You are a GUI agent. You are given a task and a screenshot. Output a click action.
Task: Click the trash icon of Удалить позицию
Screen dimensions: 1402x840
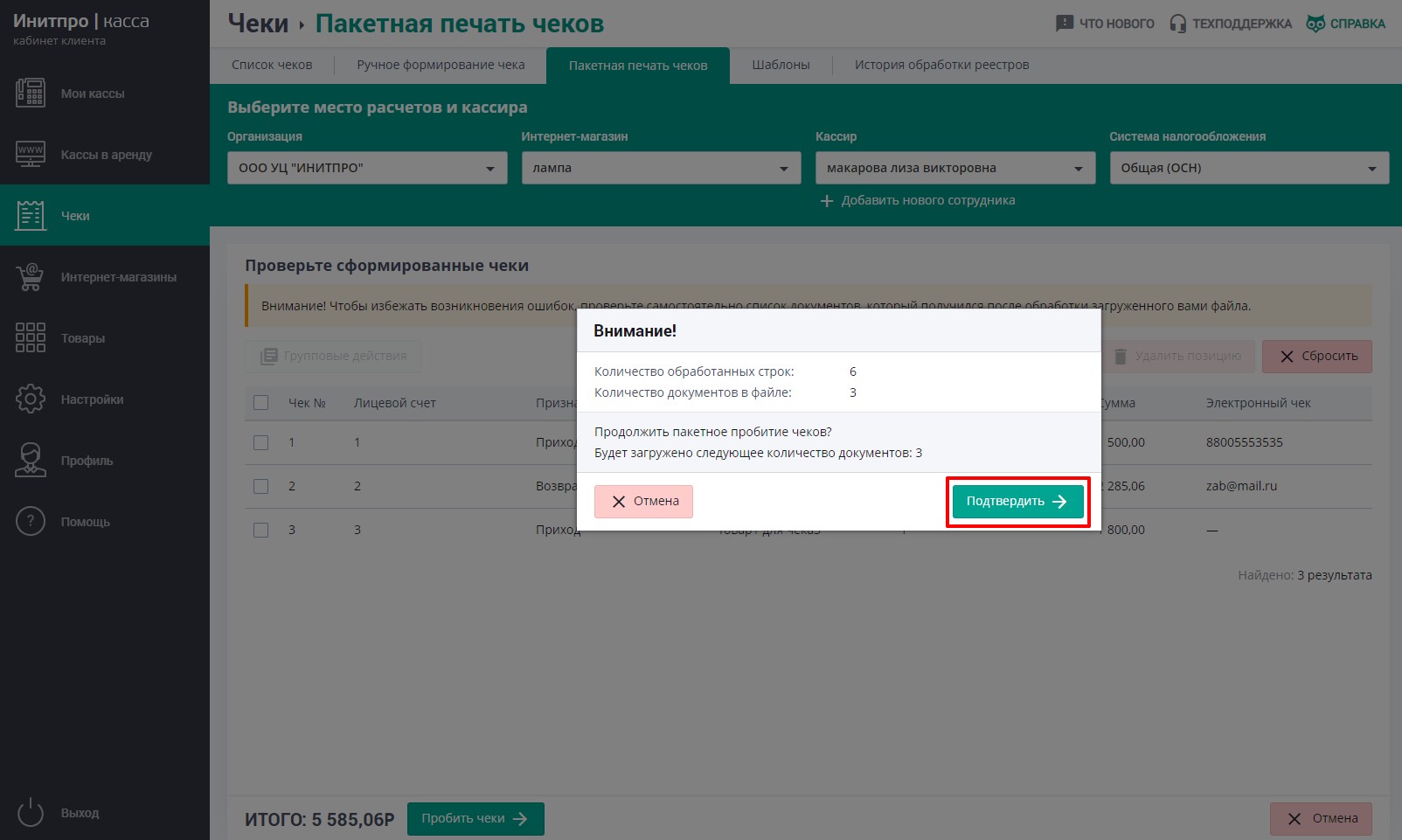(1121, 356)
